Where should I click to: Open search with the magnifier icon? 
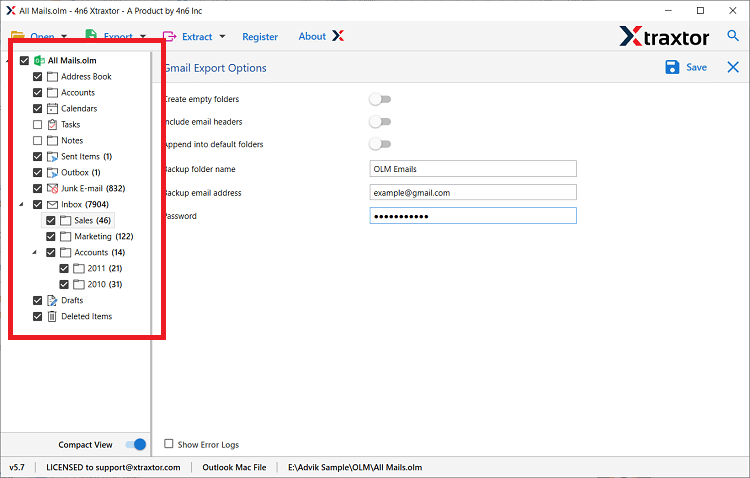coord(732,35)
